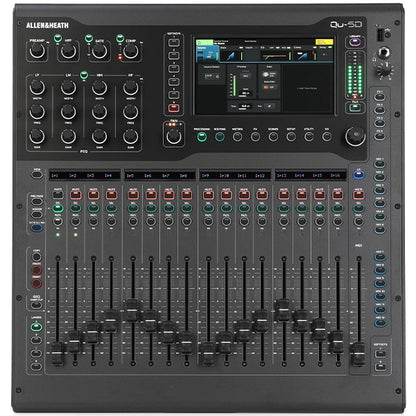Viewport: 416px width, 416px height.
Task: Select the green-lit first Layer key
Action: click(x=37, y=327)
